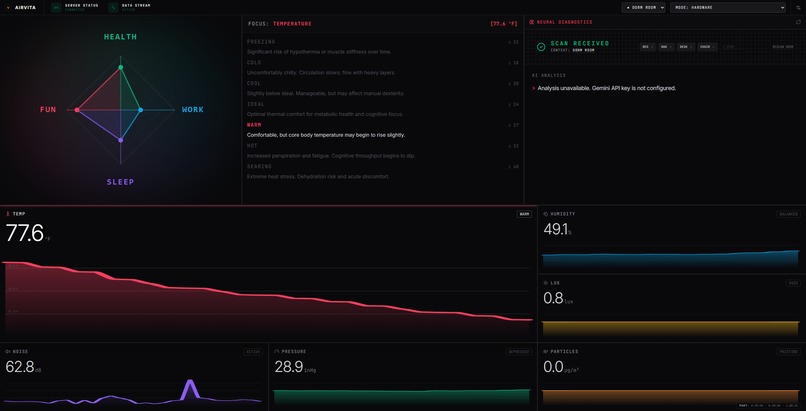The width and height of the screenshot is (806, 411).
Task: Select the HOT temperature level
Action: (x=382, y=151)
